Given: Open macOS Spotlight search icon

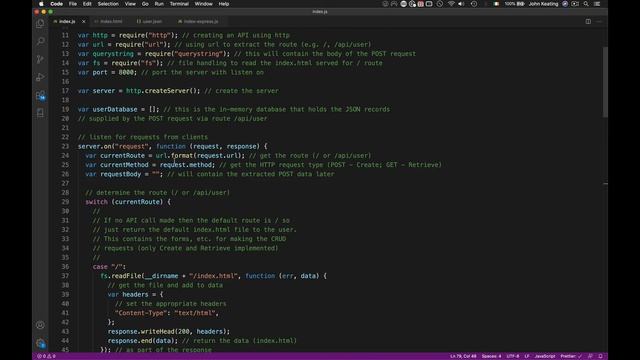Looking at the screenshot, I should click(586, 4).
